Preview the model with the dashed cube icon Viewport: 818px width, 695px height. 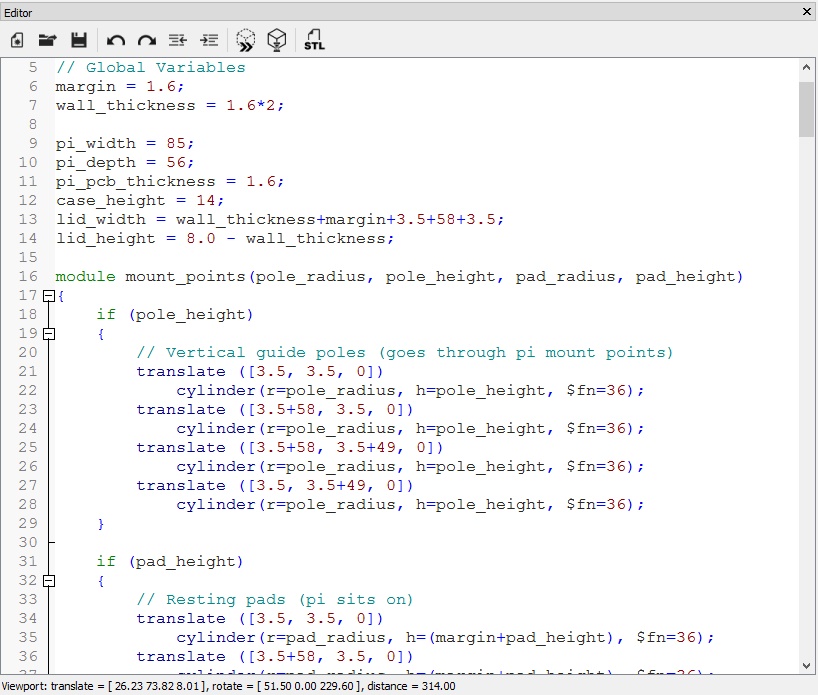click(246, 40)
